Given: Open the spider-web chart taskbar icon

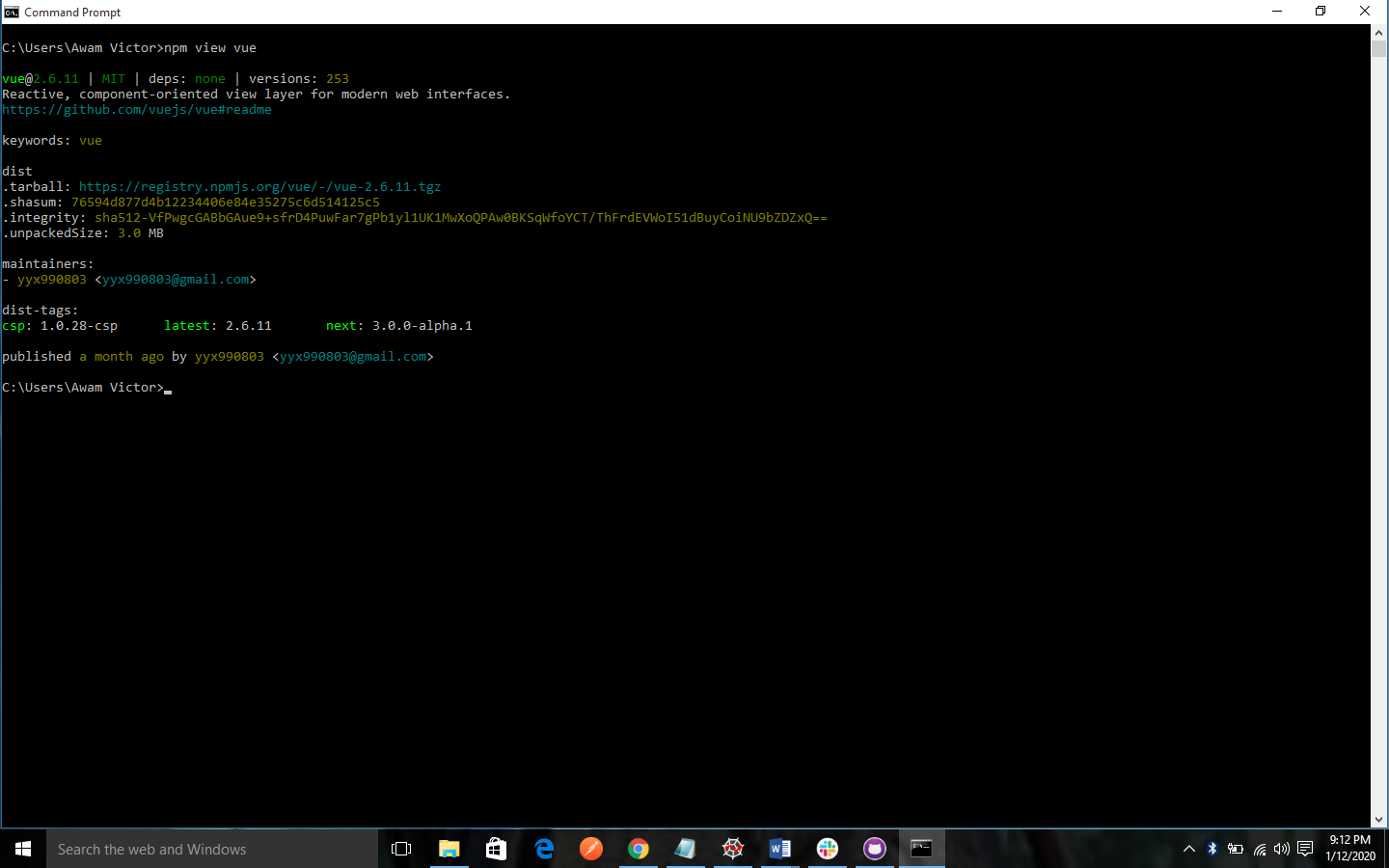Looking at the screenshot, I should [x=732, y=849].
